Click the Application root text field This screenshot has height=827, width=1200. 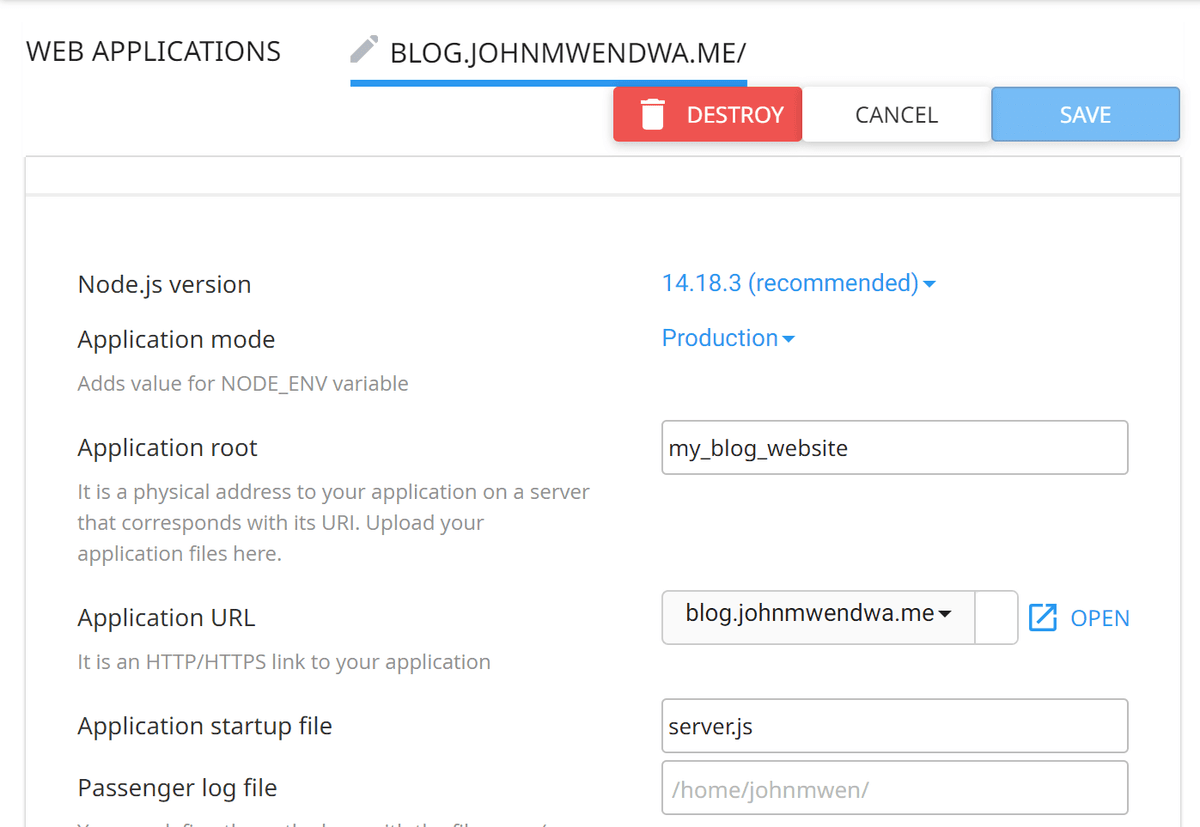[893, 447]
